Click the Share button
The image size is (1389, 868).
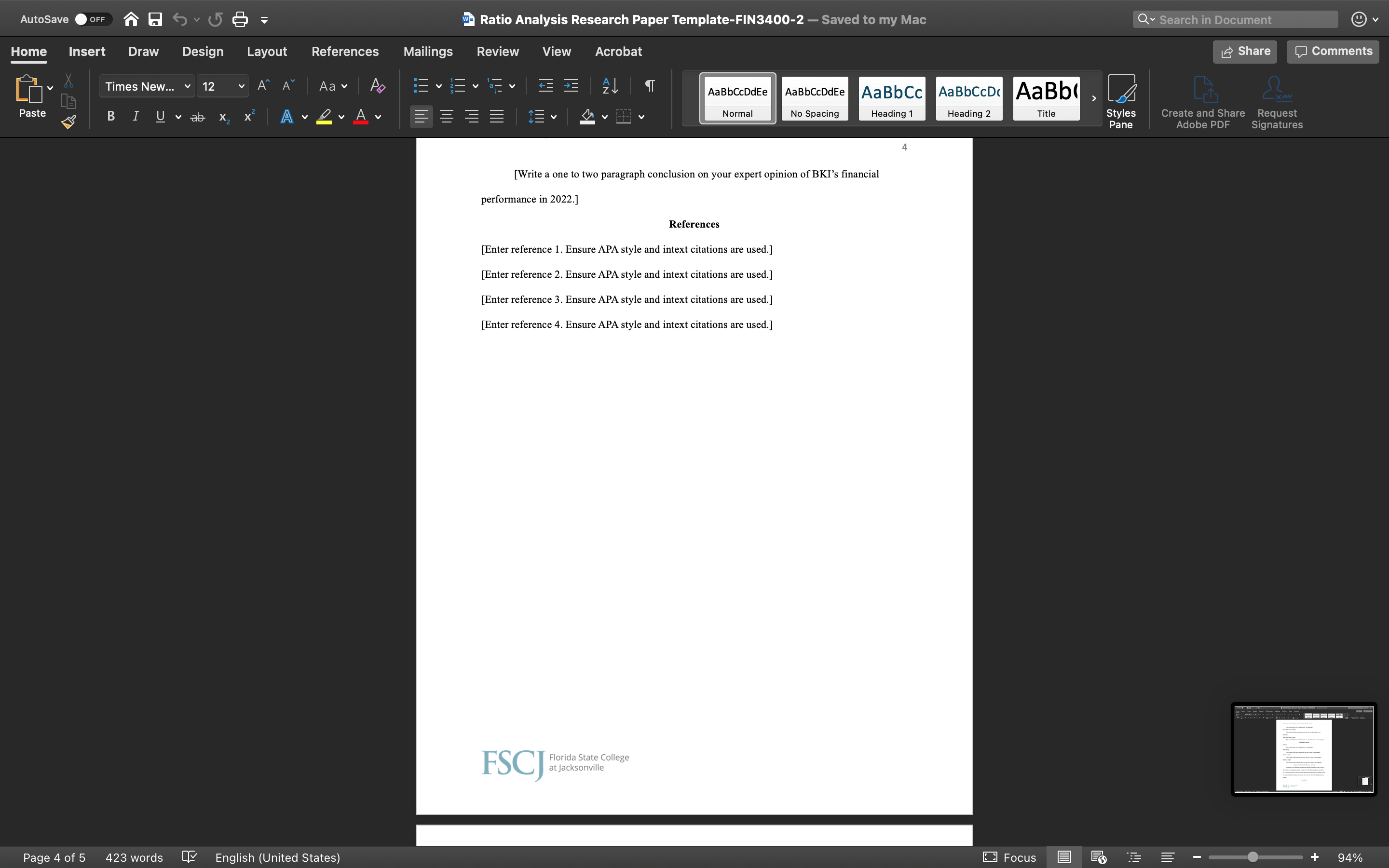tap(1244, 51)
